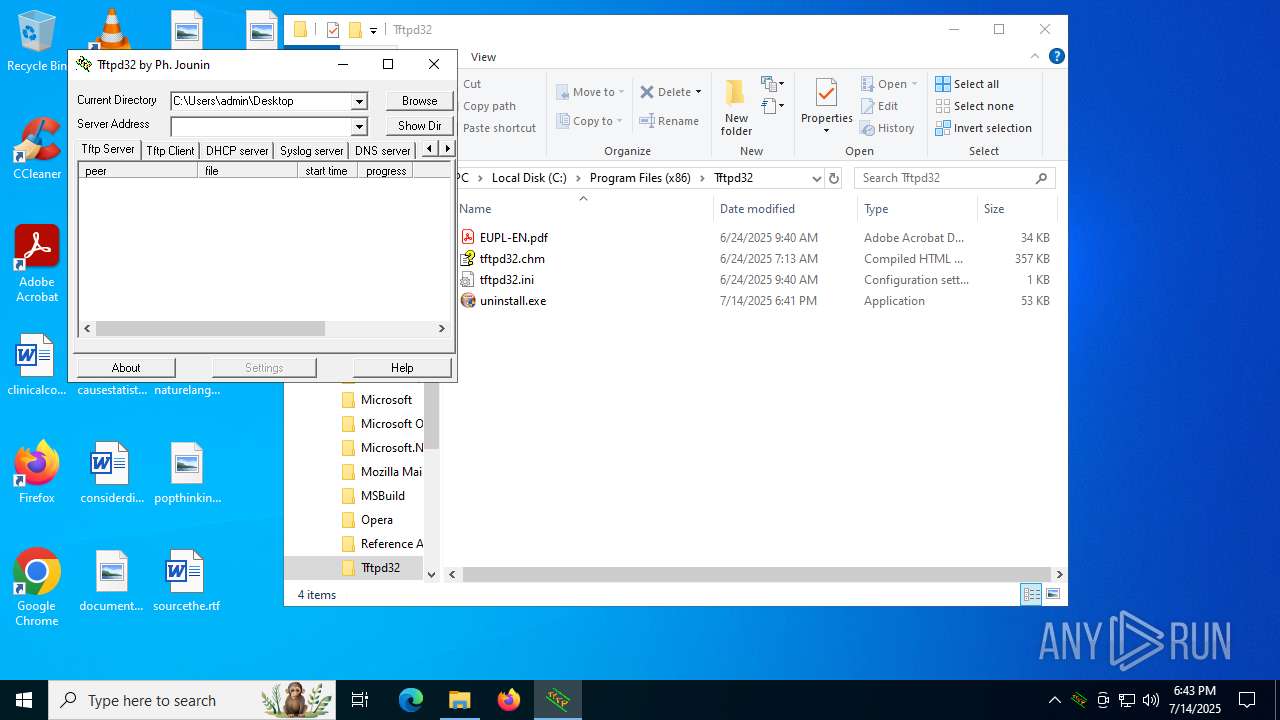This screenshot has height=720, width=1280.
Task: Expand the Open dropdown in the ribbon
Action: [x=914, y=84]
